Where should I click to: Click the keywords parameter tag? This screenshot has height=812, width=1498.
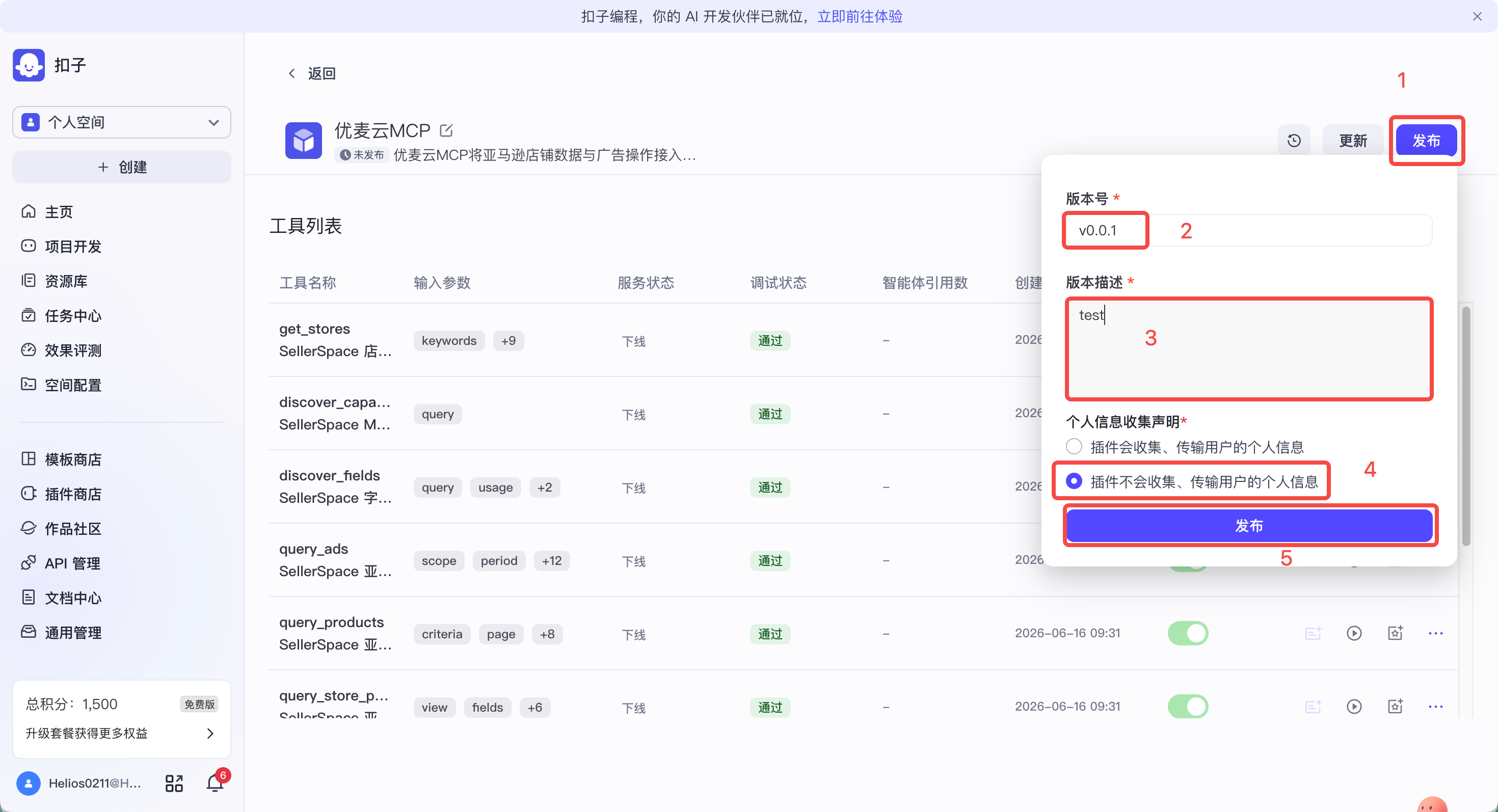[x=448, y=341]
